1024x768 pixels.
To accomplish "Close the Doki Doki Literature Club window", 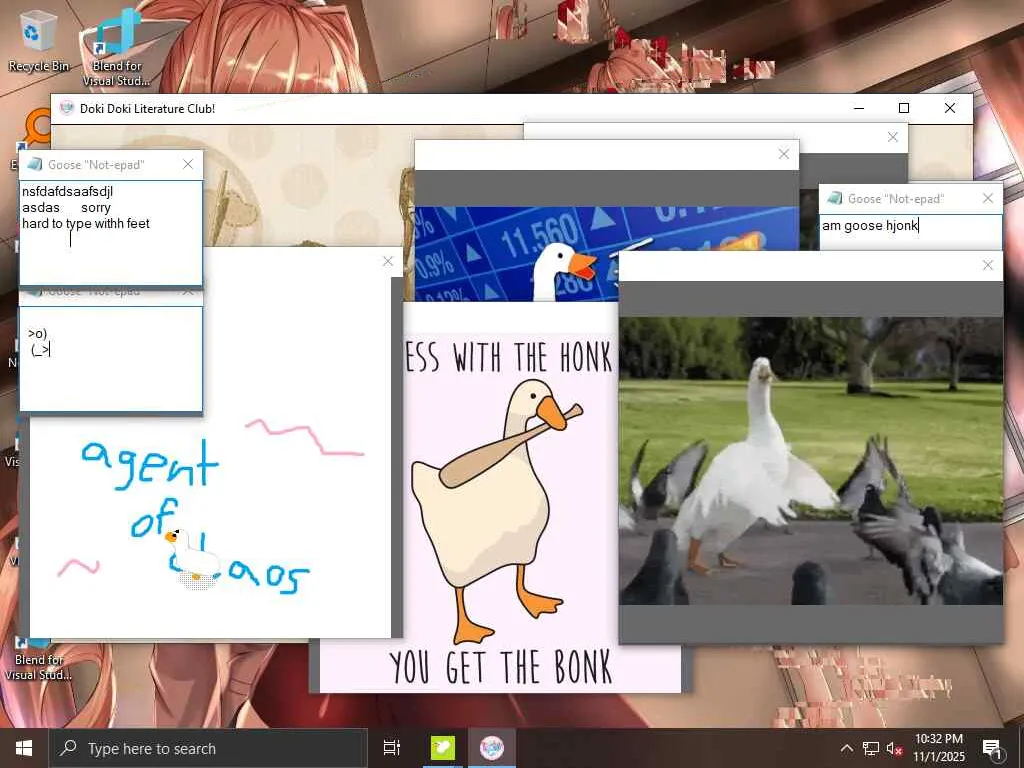I will coord(950,108).
